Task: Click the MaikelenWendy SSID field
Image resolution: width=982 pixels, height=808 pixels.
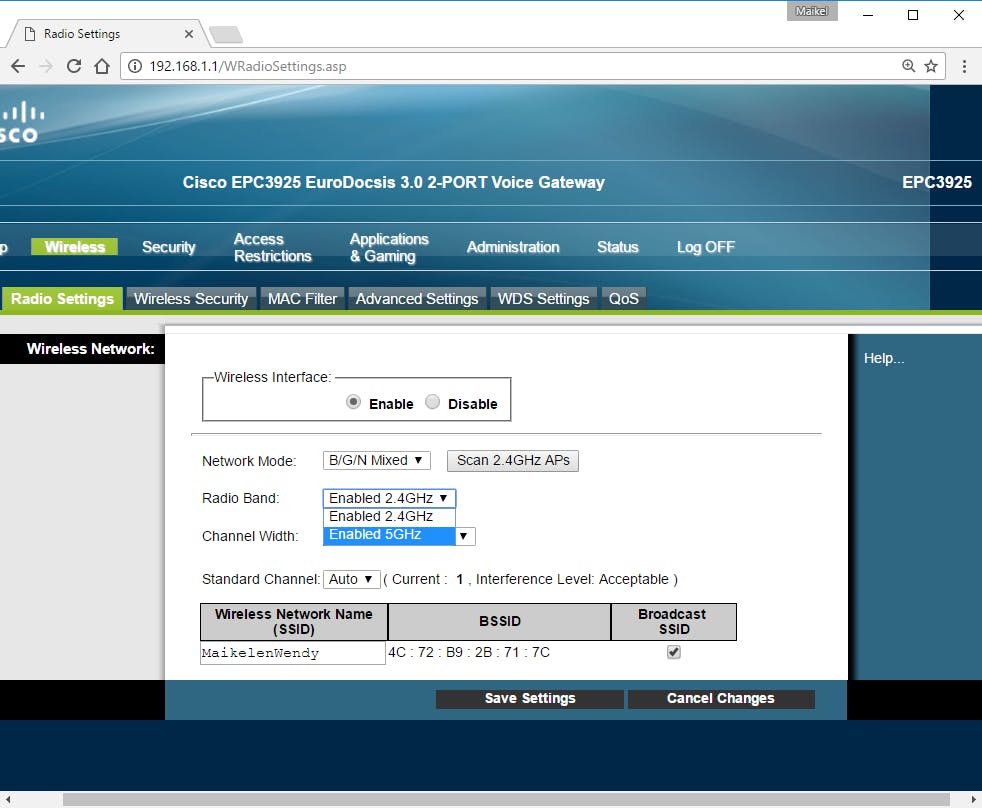Action: point(292,653)
